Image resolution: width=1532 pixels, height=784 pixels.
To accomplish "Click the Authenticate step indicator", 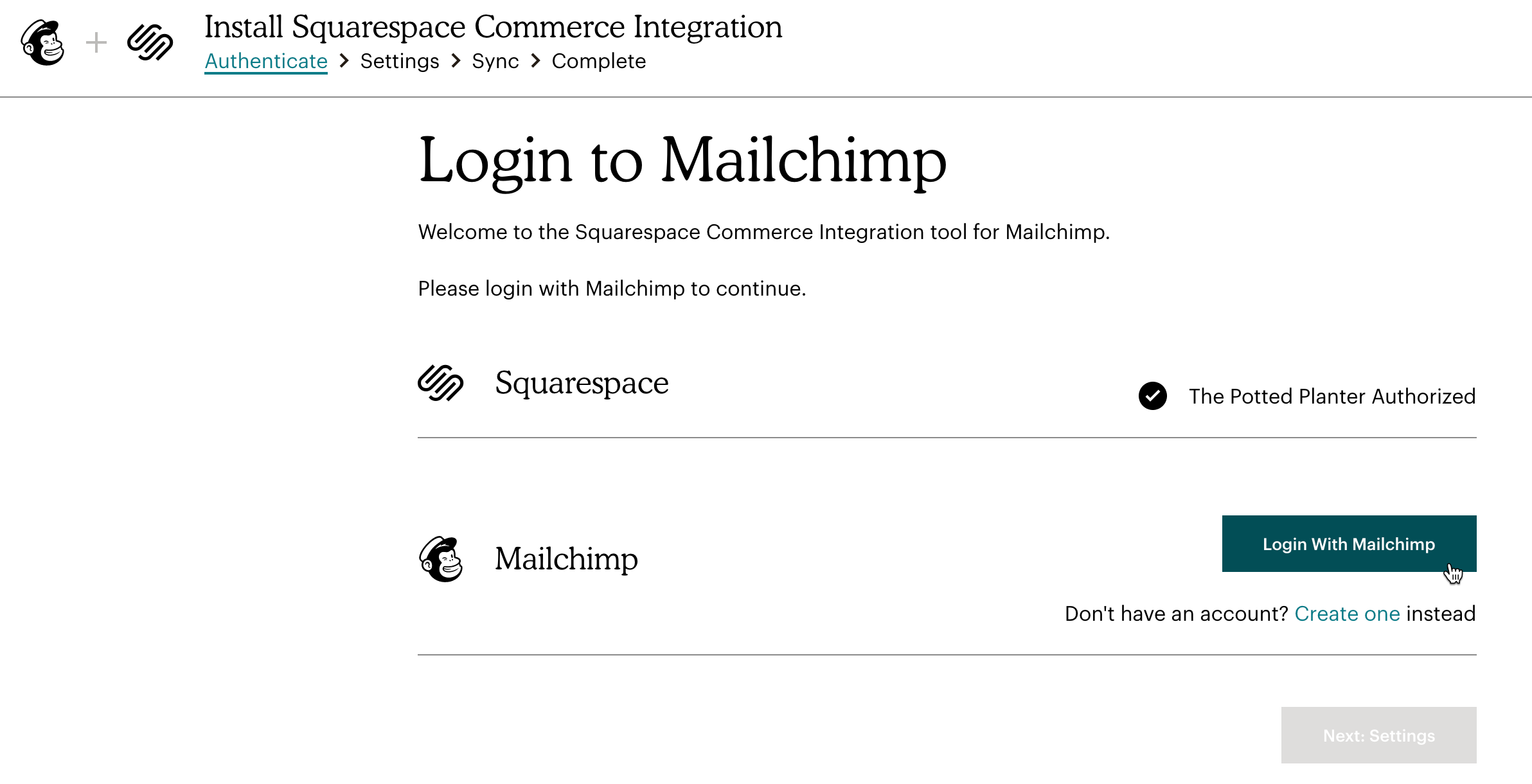I will [266, 61].
